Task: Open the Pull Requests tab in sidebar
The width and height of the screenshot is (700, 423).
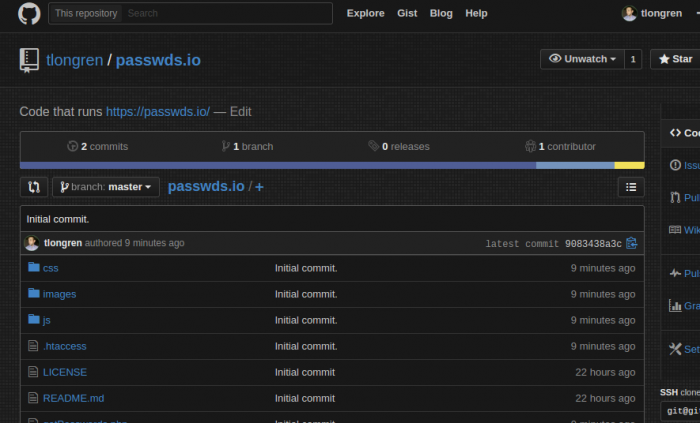Action: click(x=684, y=198)
